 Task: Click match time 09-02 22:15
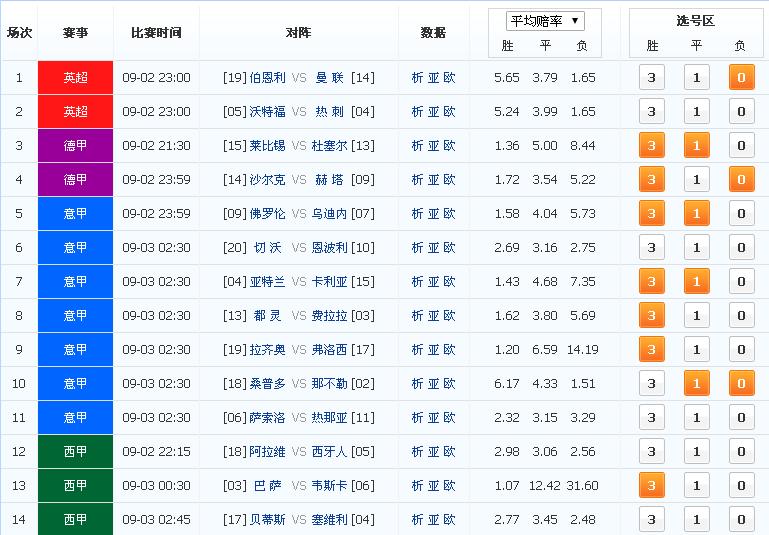pyautogui.click(x=156, y=452)
